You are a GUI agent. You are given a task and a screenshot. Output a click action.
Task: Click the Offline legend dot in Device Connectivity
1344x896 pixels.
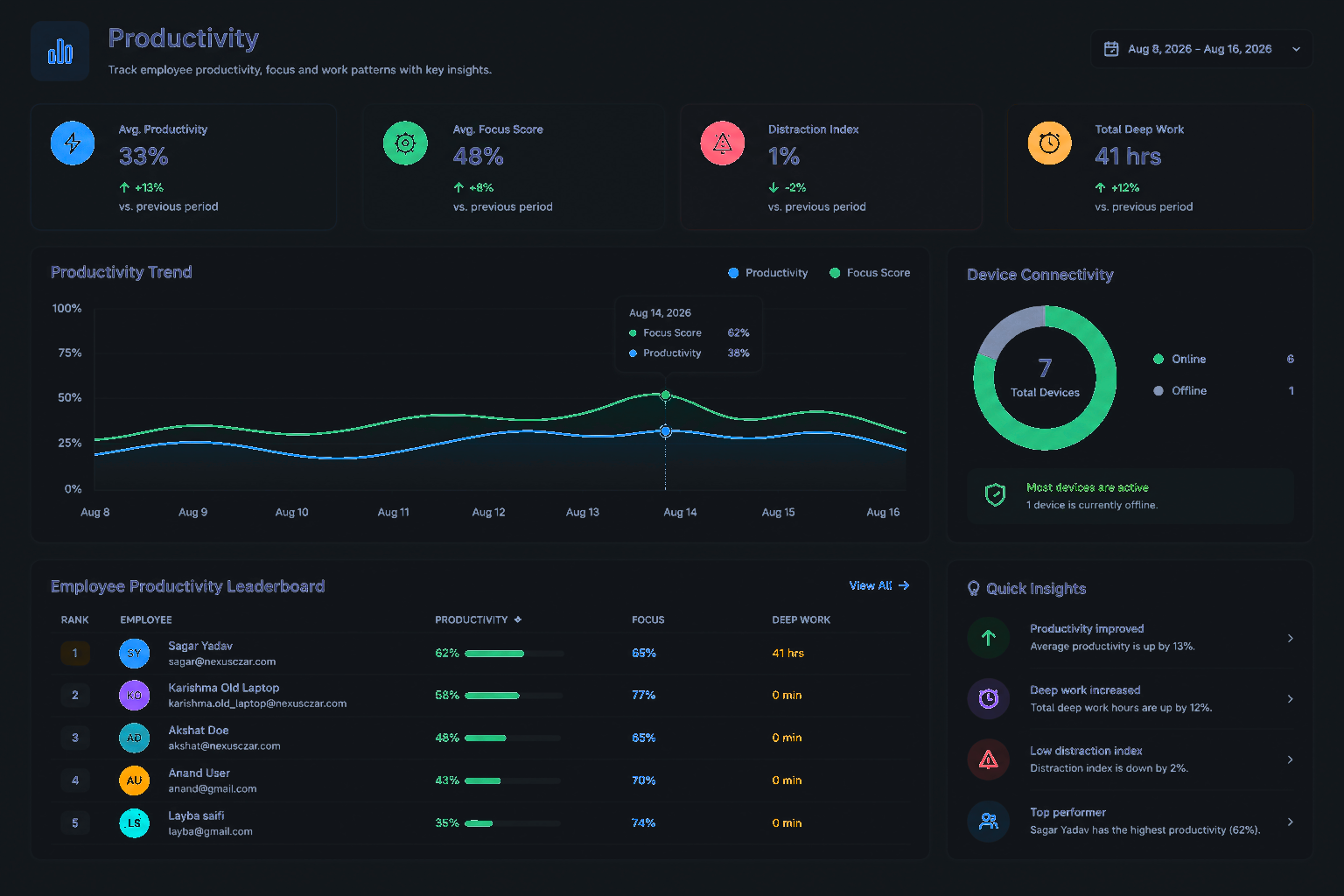1158,391
